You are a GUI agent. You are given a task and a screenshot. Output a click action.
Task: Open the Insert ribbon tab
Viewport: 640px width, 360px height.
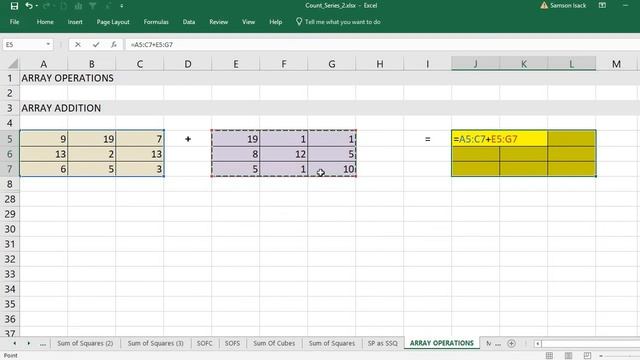pos(75,22)
